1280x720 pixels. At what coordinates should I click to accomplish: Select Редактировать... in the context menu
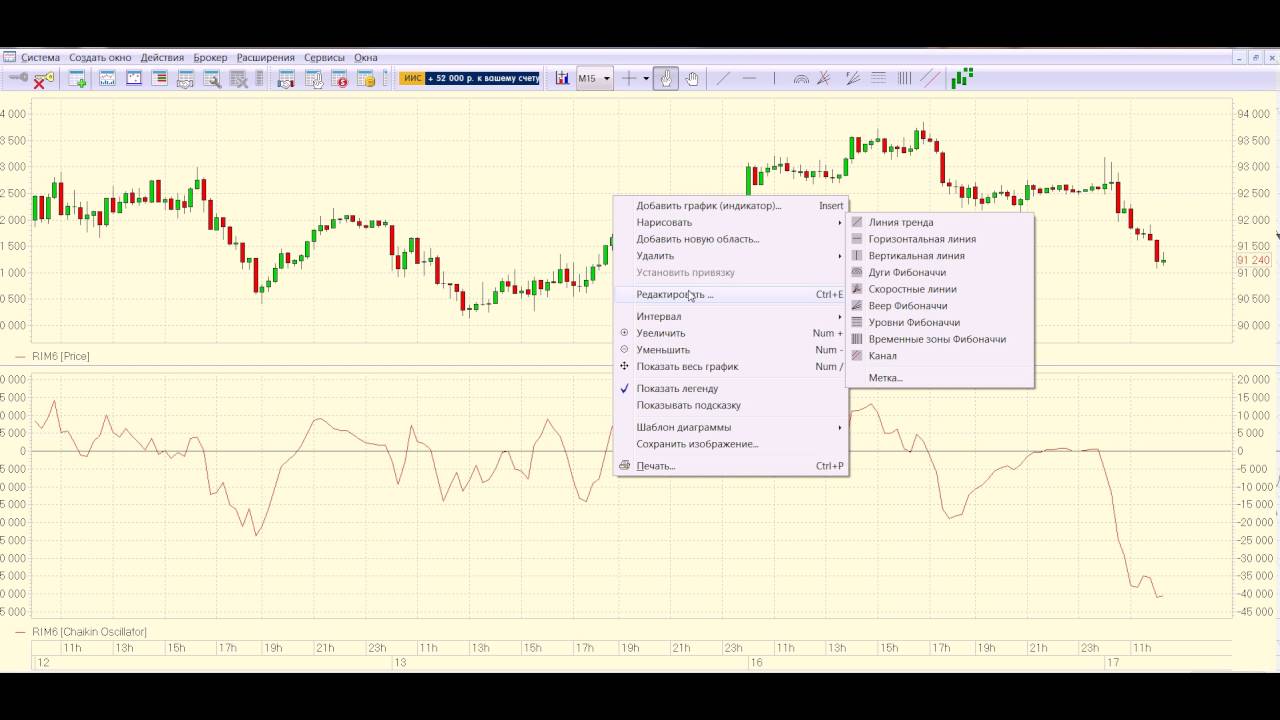point(731,294)
